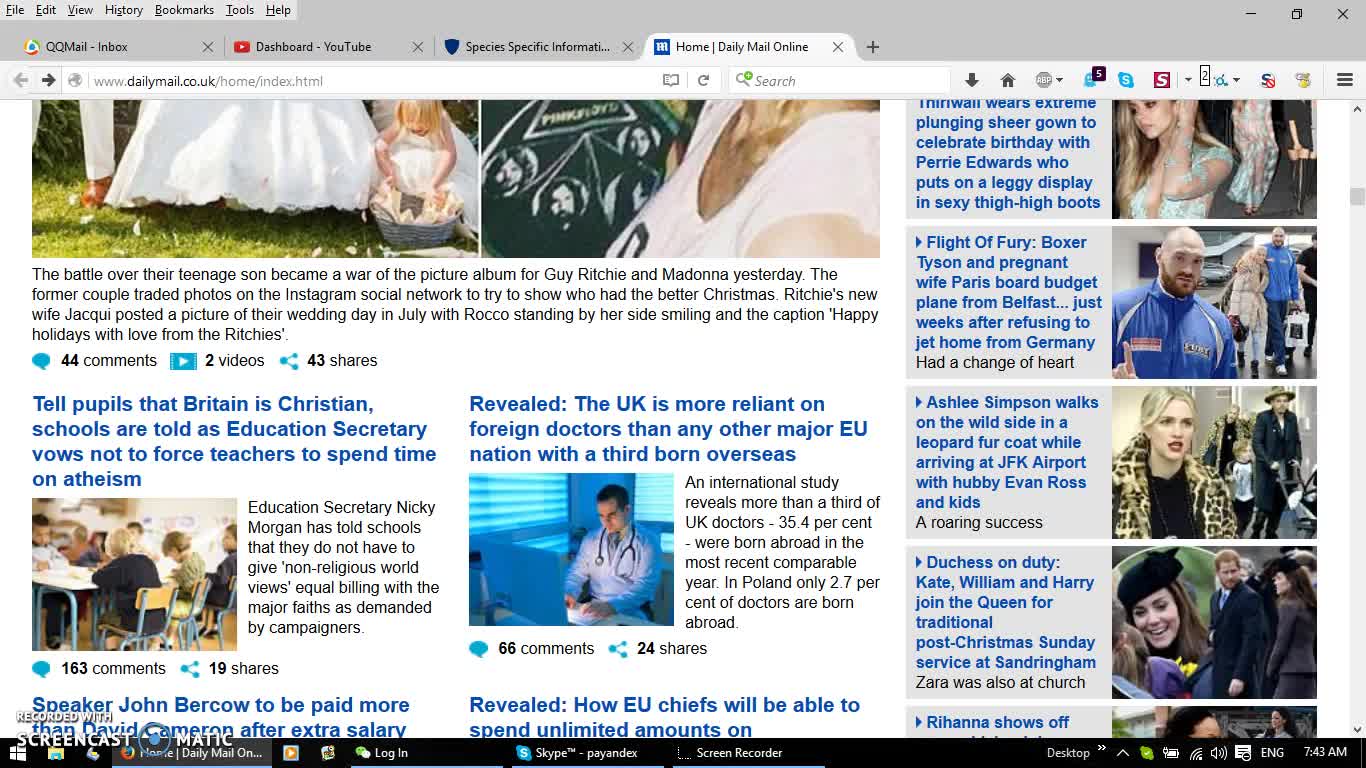1366x768 pixels.
Task: Open 'Duchess on duty' sidebar story
Action: tap(1006, 612)
